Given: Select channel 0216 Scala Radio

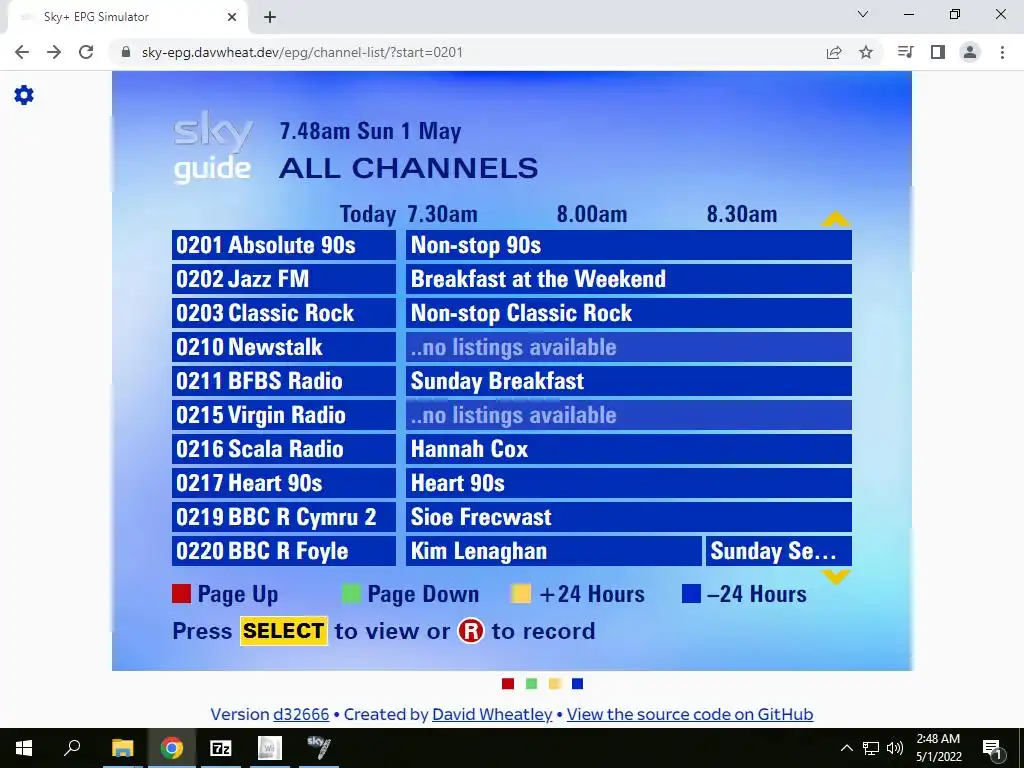Looking at the screenshot, I should [x=284, y=449].
